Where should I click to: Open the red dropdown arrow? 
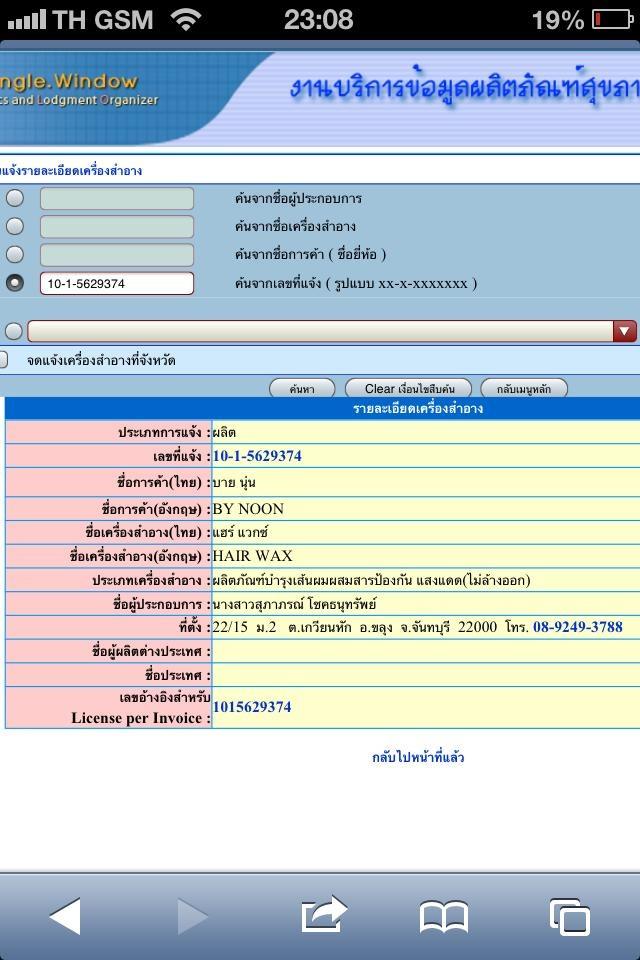coord(624,331)
